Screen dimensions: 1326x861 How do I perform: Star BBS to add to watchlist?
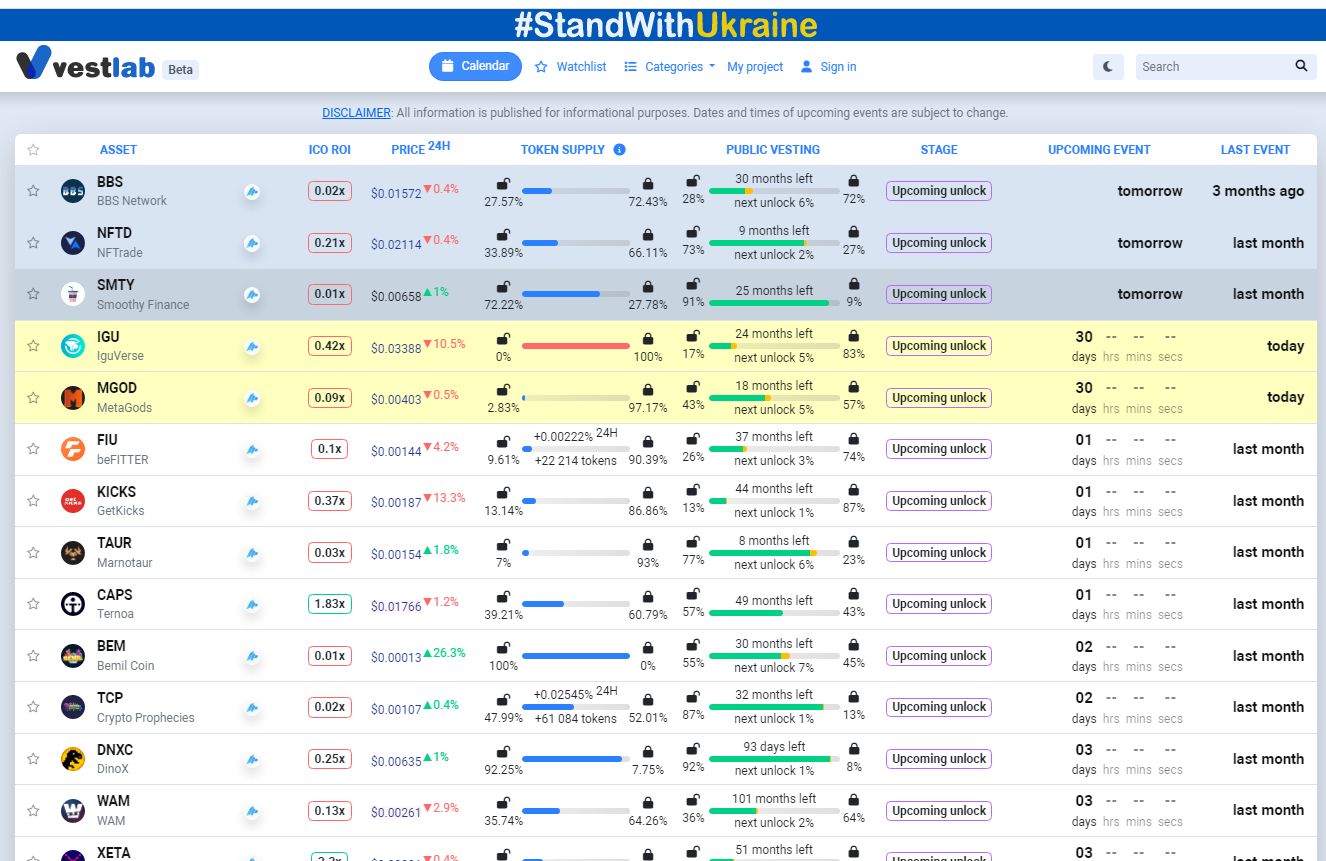(33, 191)
